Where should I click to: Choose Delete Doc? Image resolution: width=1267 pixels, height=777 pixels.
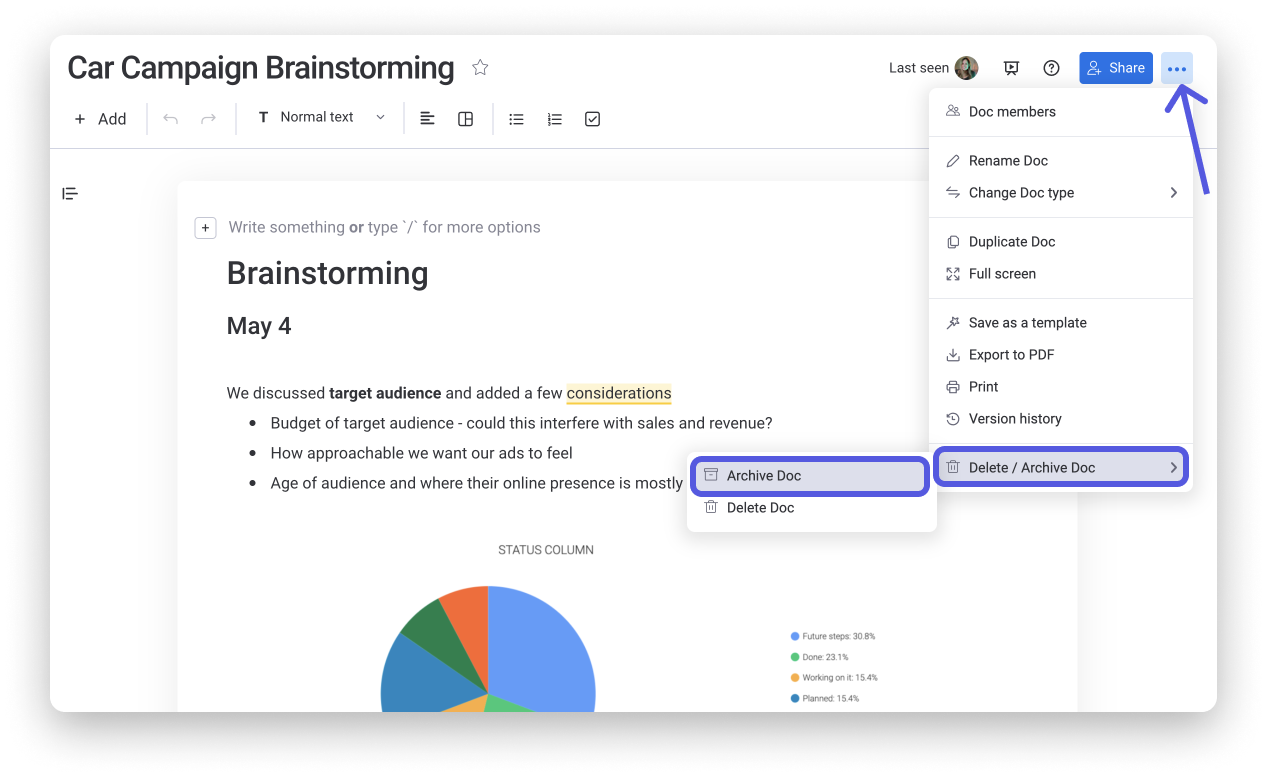click(x=810, y=508)
